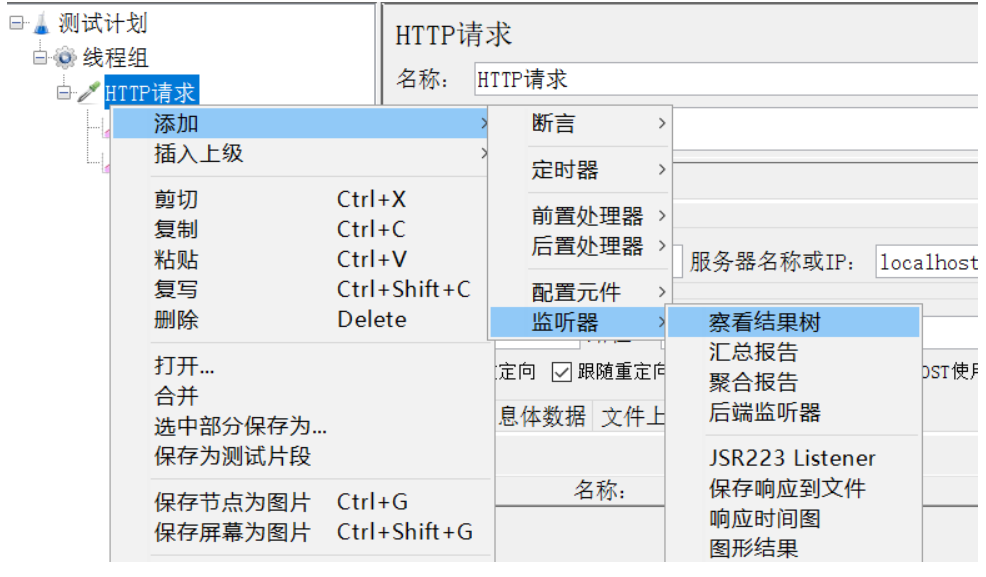Choose 保存为测试片段 menu entry

click(x=301, y=456)
